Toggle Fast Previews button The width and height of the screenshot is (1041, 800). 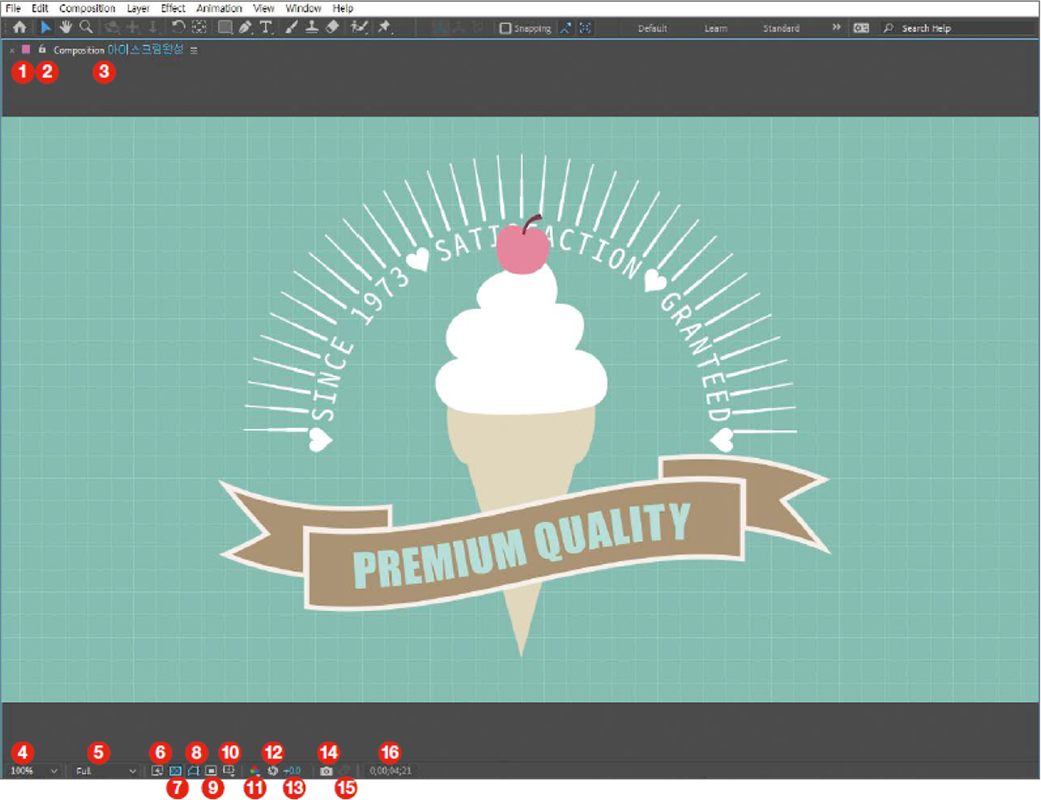[157, 771]
